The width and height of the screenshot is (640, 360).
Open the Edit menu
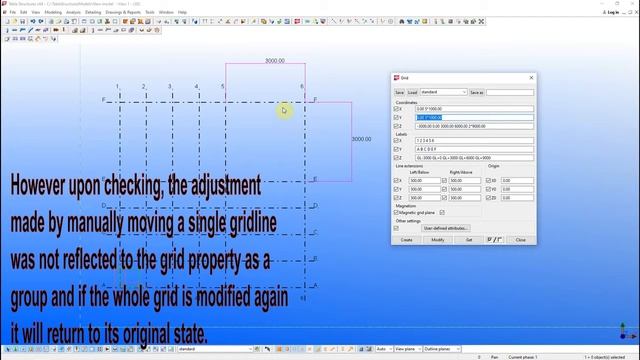tap(24, 12)
